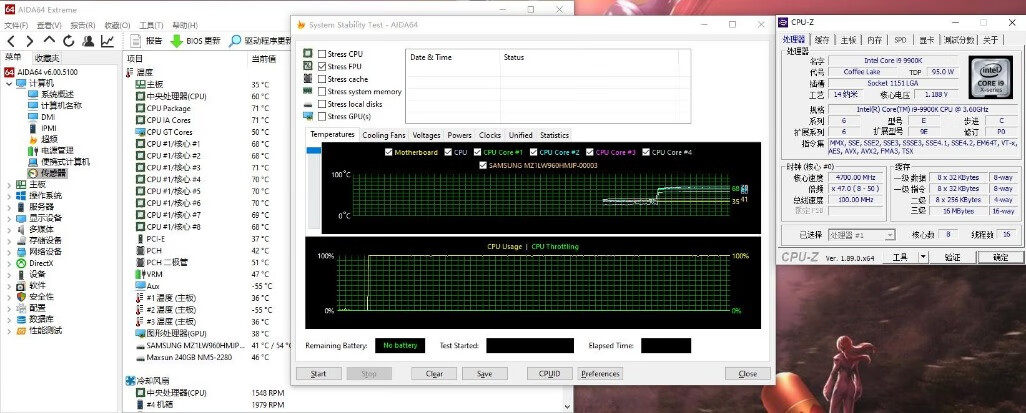This screenshot has width=1026, height=413.
Task: Toggle the SAMSUNG MZ1LW960HMJP graph checkbox
Action: point(483,166)
